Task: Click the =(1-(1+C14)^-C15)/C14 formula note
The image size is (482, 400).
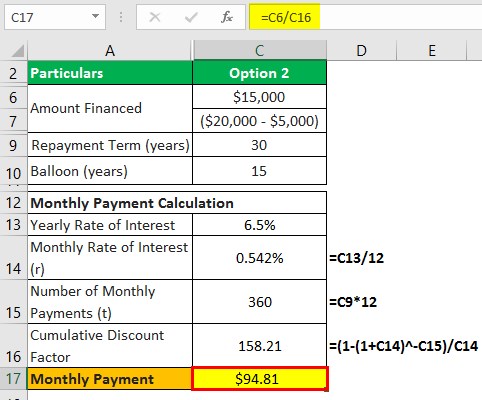Action: [x=404, y=346]
